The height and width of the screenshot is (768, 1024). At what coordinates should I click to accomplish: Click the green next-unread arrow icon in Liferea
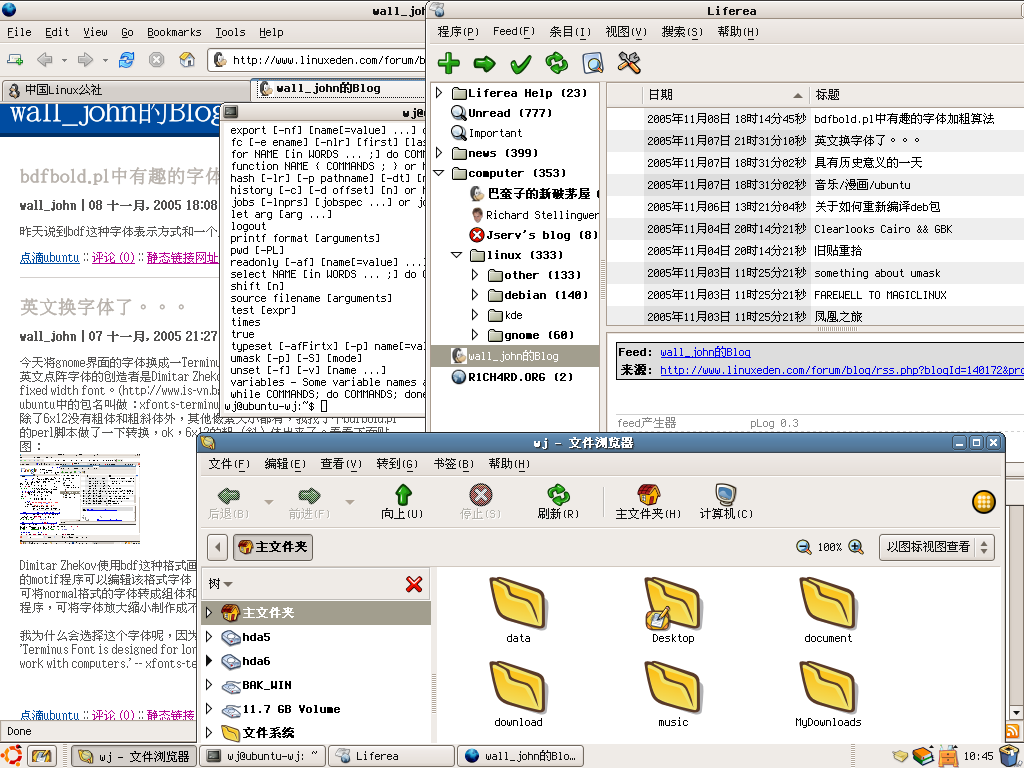(x=485, y=63)
